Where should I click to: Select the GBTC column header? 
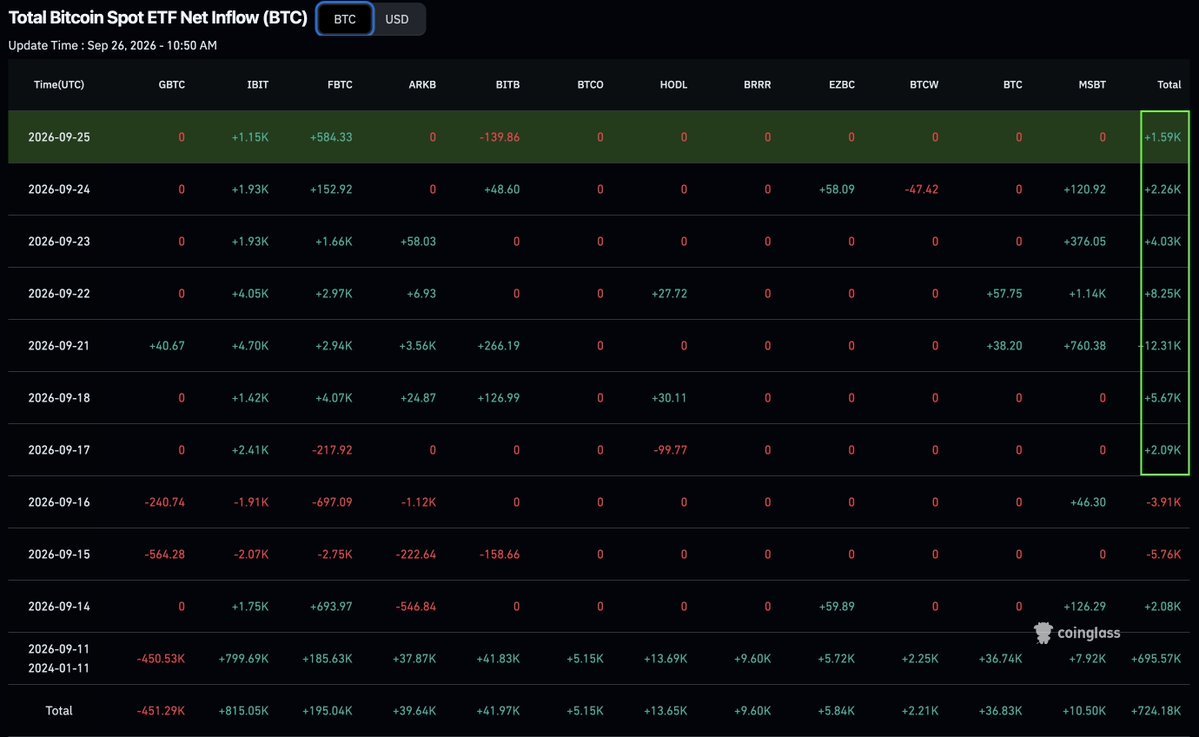pyautogui.click(x=171, y=85)
